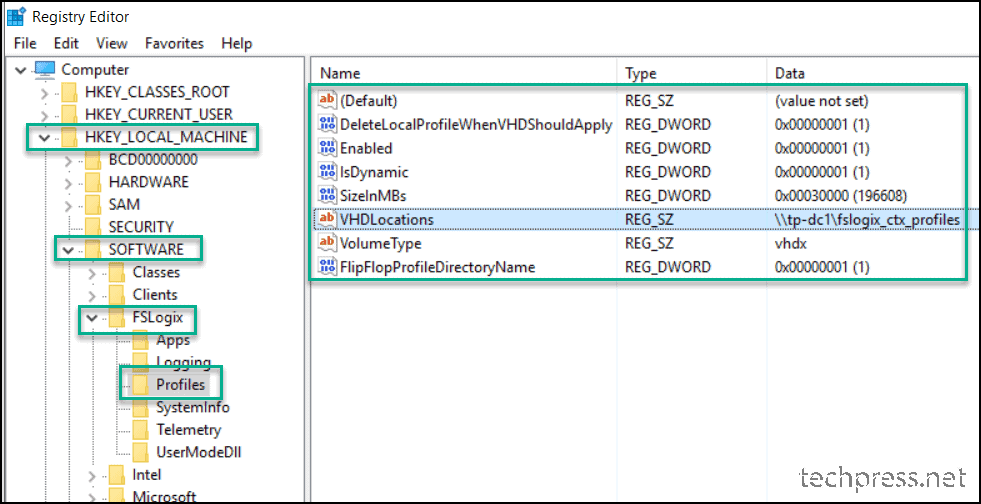Expand the SAM key
981x504 pixels.
coord(68,205)
